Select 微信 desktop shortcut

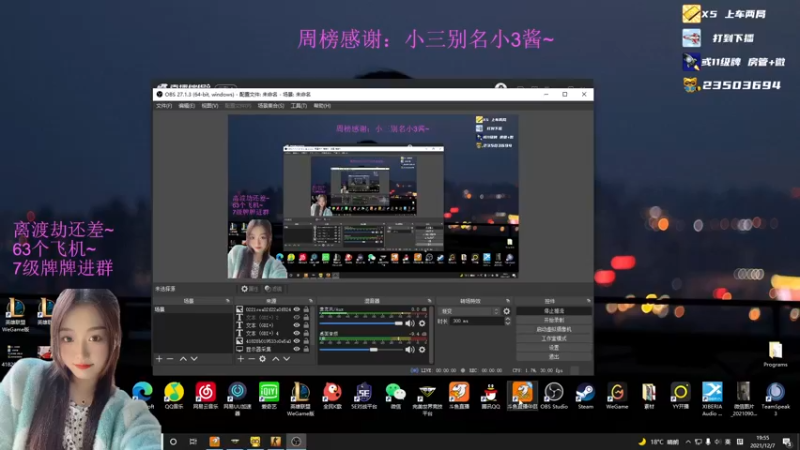pyautogui.click(x=395, y=396)
